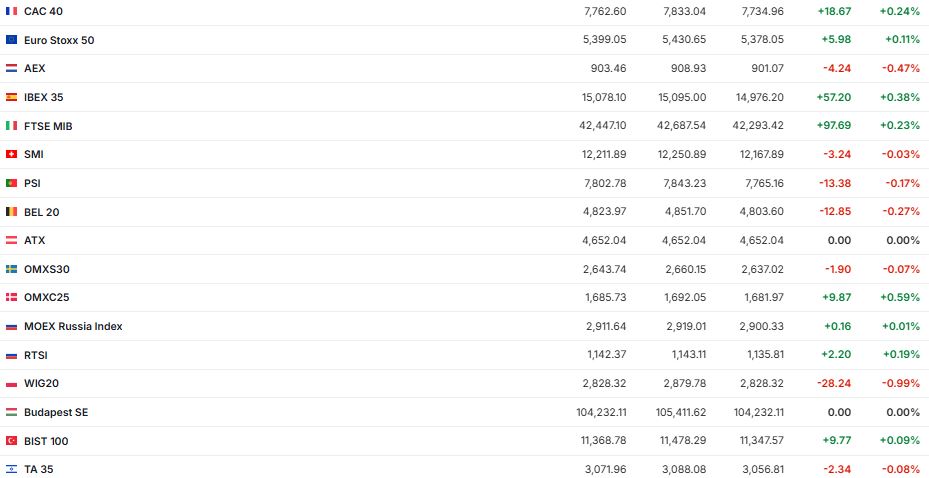929x478 pixels.
Task: Click the Israel flag beside TA 35
Action: coord(11,469)
